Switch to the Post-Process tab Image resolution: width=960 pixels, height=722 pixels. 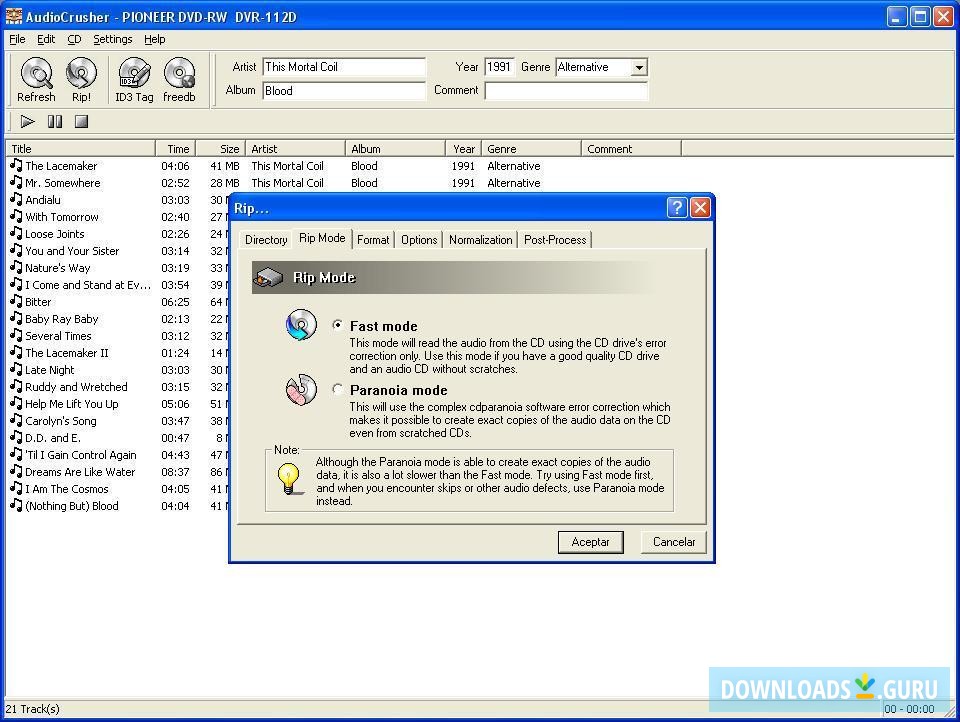point(555,239)
